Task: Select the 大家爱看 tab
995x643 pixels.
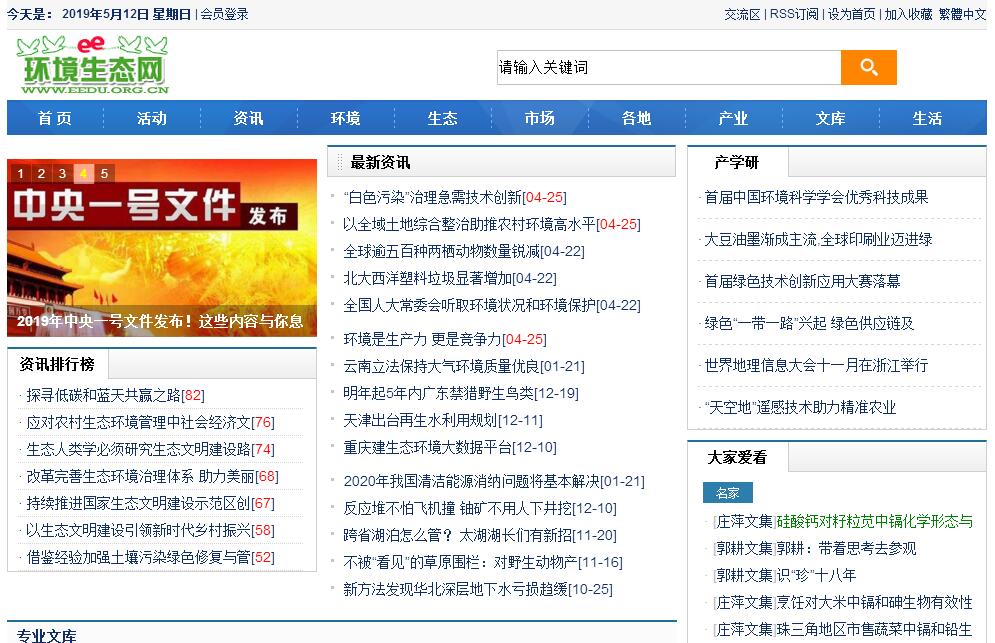Action: pyautogui.click(x=737, y=457)
